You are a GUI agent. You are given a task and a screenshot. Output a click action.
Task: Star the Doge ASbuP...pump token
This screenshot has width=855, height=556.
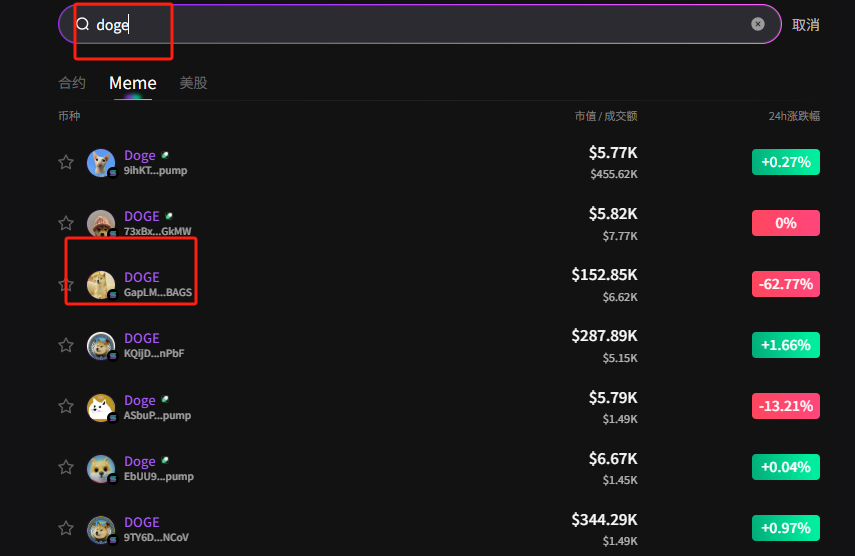[66, 407]
